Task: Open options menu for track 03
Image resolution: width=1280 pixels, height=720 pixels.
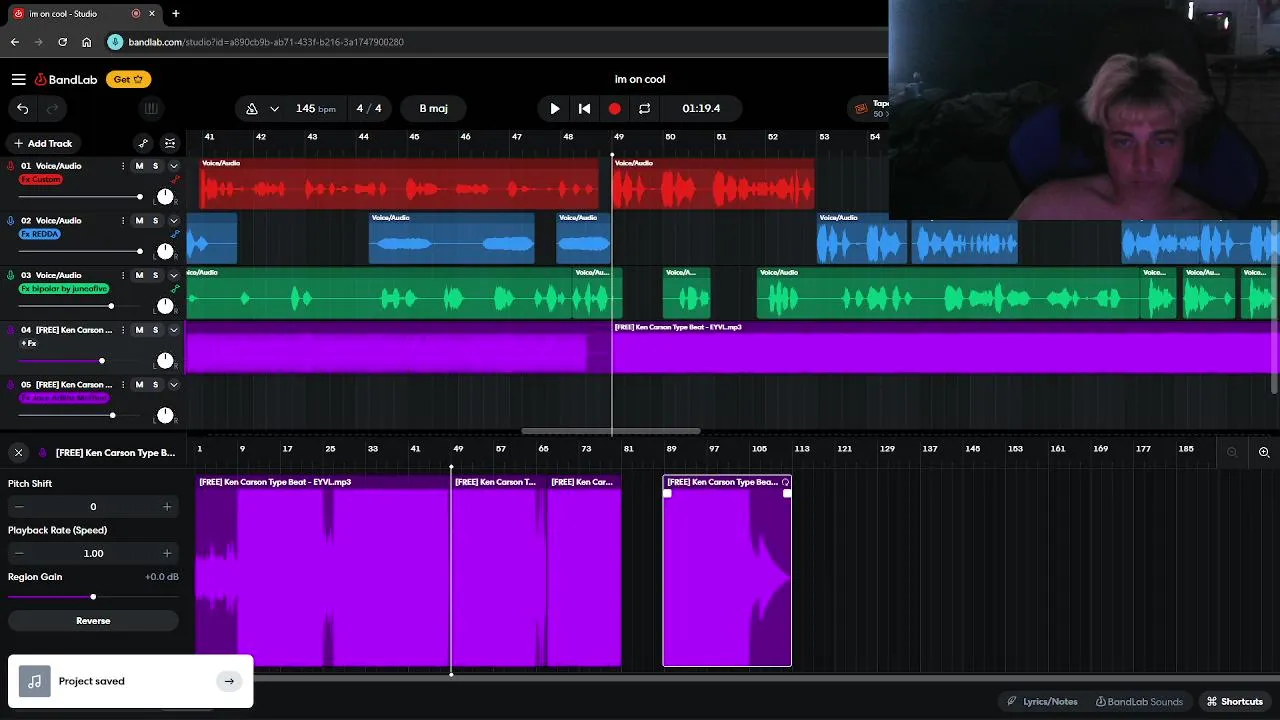Action: [x=123, y=275]
